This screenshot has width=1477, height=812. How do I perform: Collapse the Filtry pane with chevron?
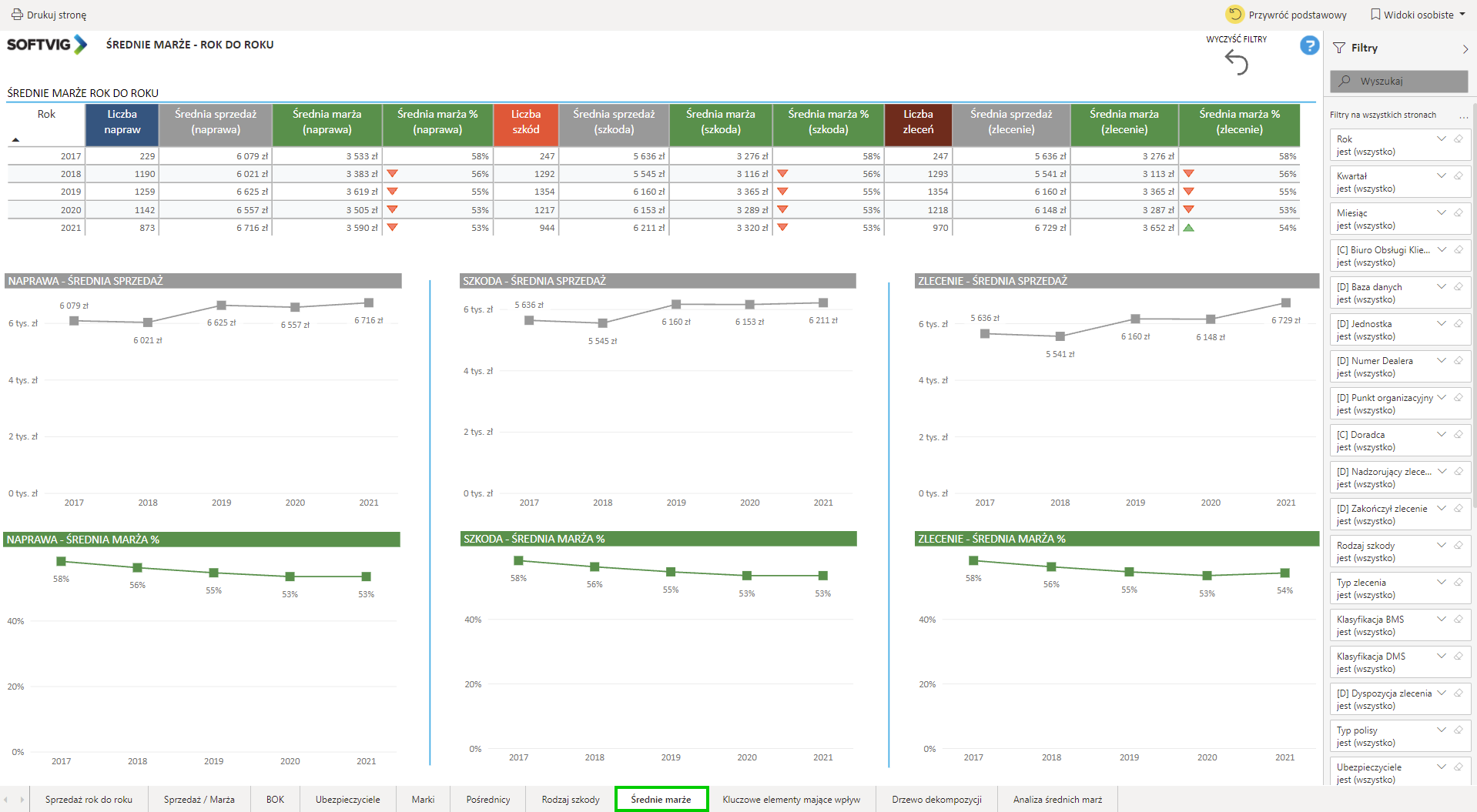tap(1465, 48)
